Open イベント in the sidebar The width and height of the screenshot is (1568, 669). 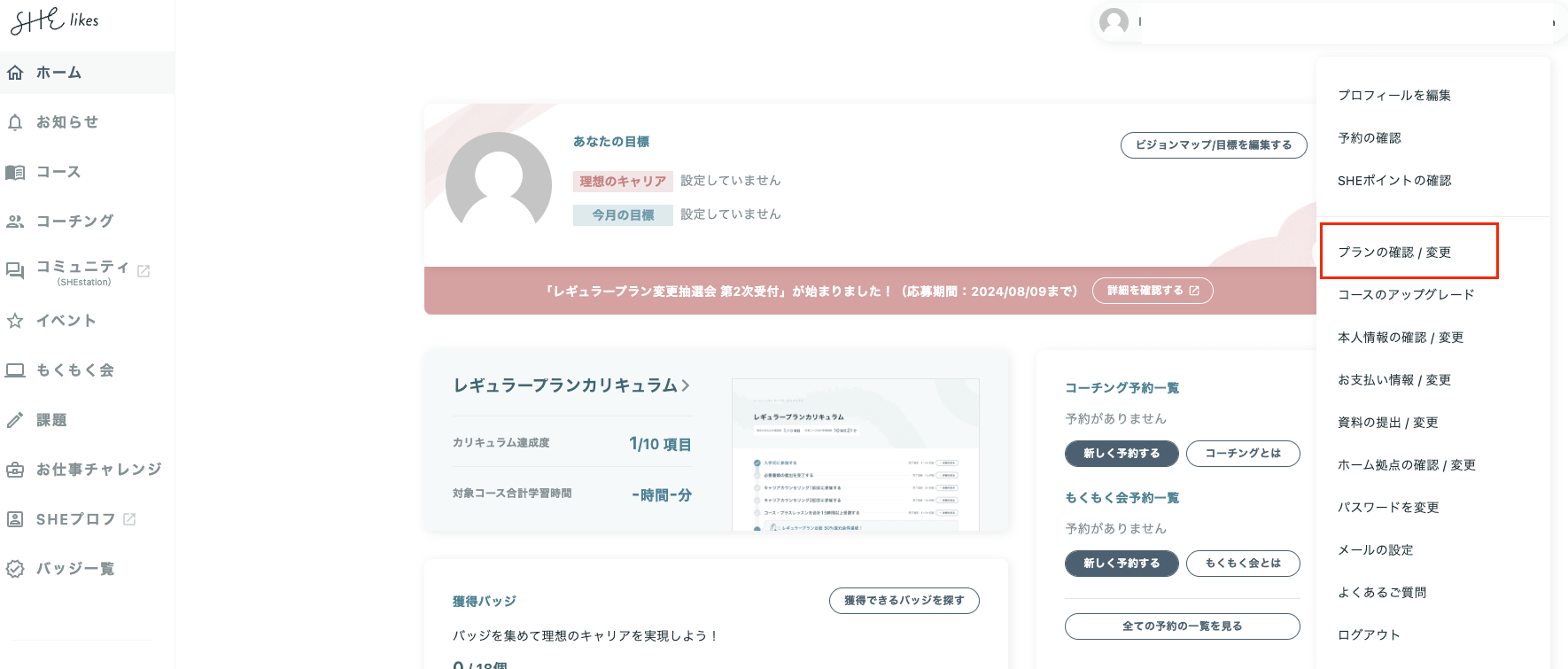coord(87,321)
